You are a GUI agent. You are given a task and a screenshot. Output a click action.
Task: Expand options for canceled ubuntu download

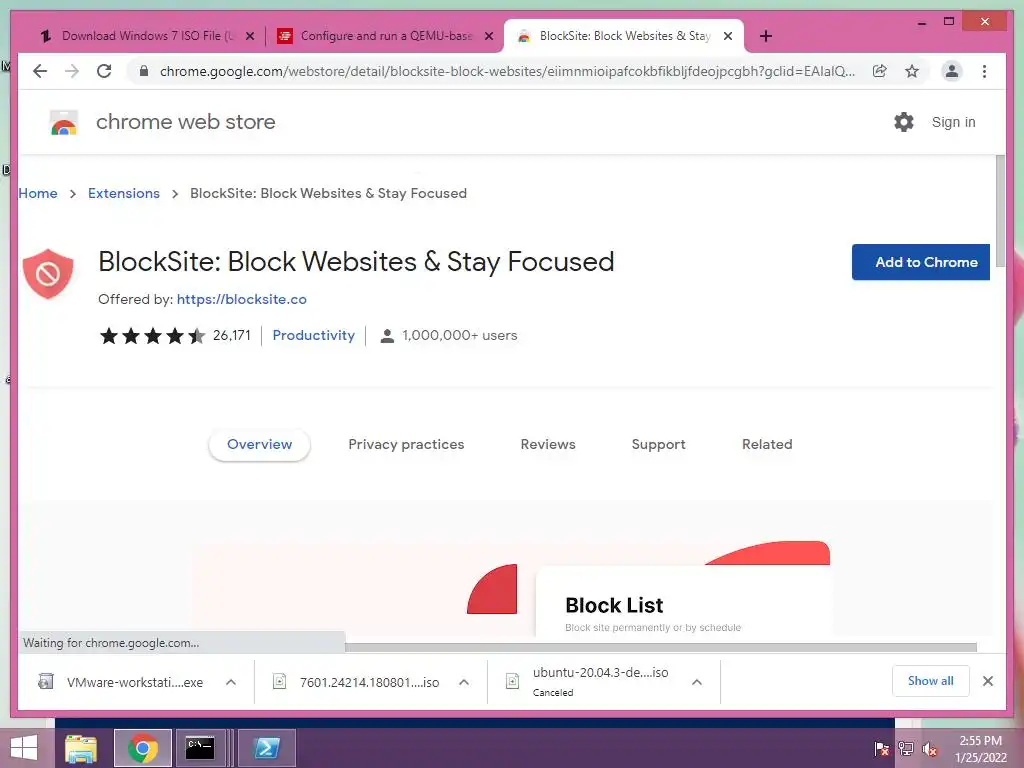(697, 682)
